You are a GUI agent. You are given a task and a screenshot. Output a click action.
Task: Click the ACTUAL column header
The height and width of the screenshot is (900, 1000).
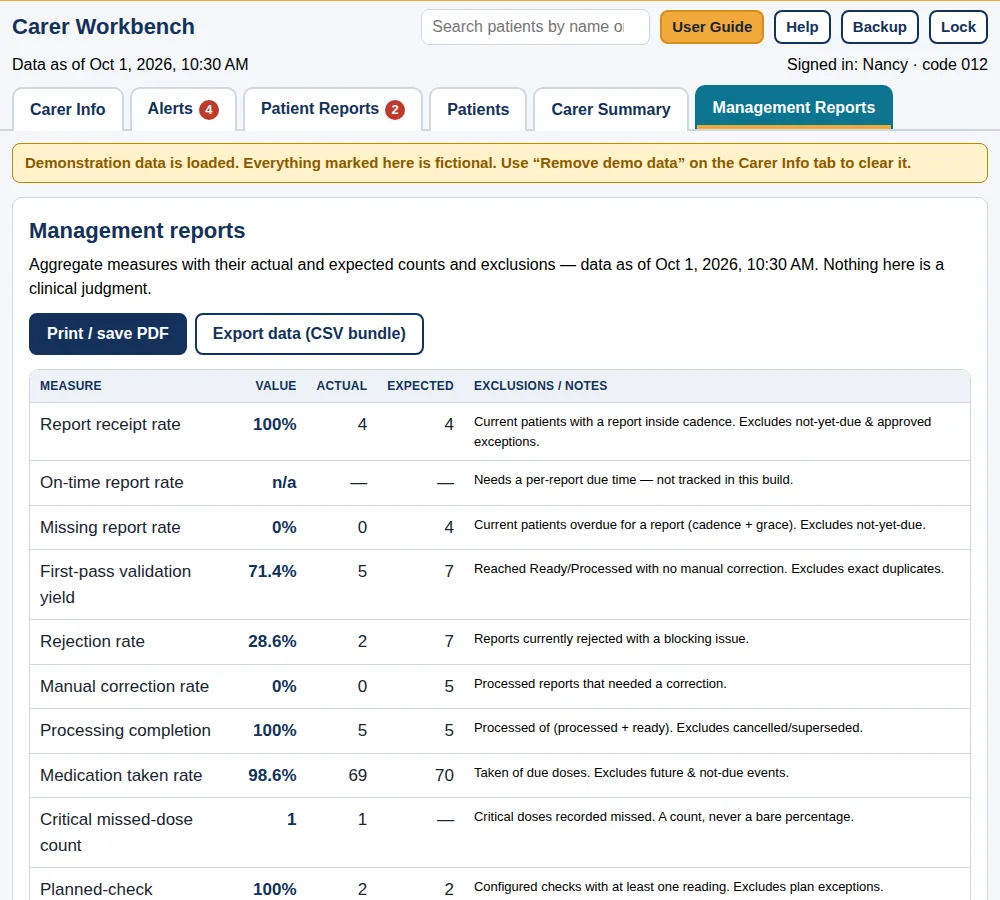342,386
